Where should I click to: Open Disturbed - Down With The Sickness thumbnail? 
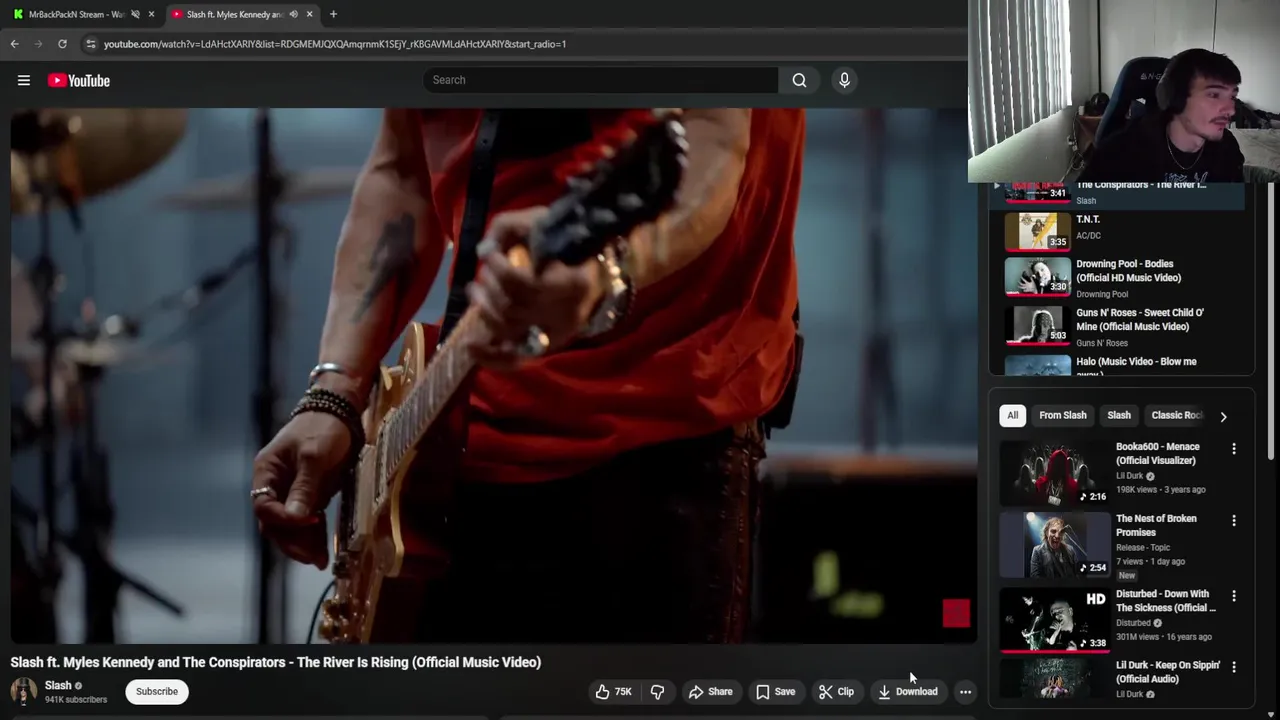[1055, 620]
